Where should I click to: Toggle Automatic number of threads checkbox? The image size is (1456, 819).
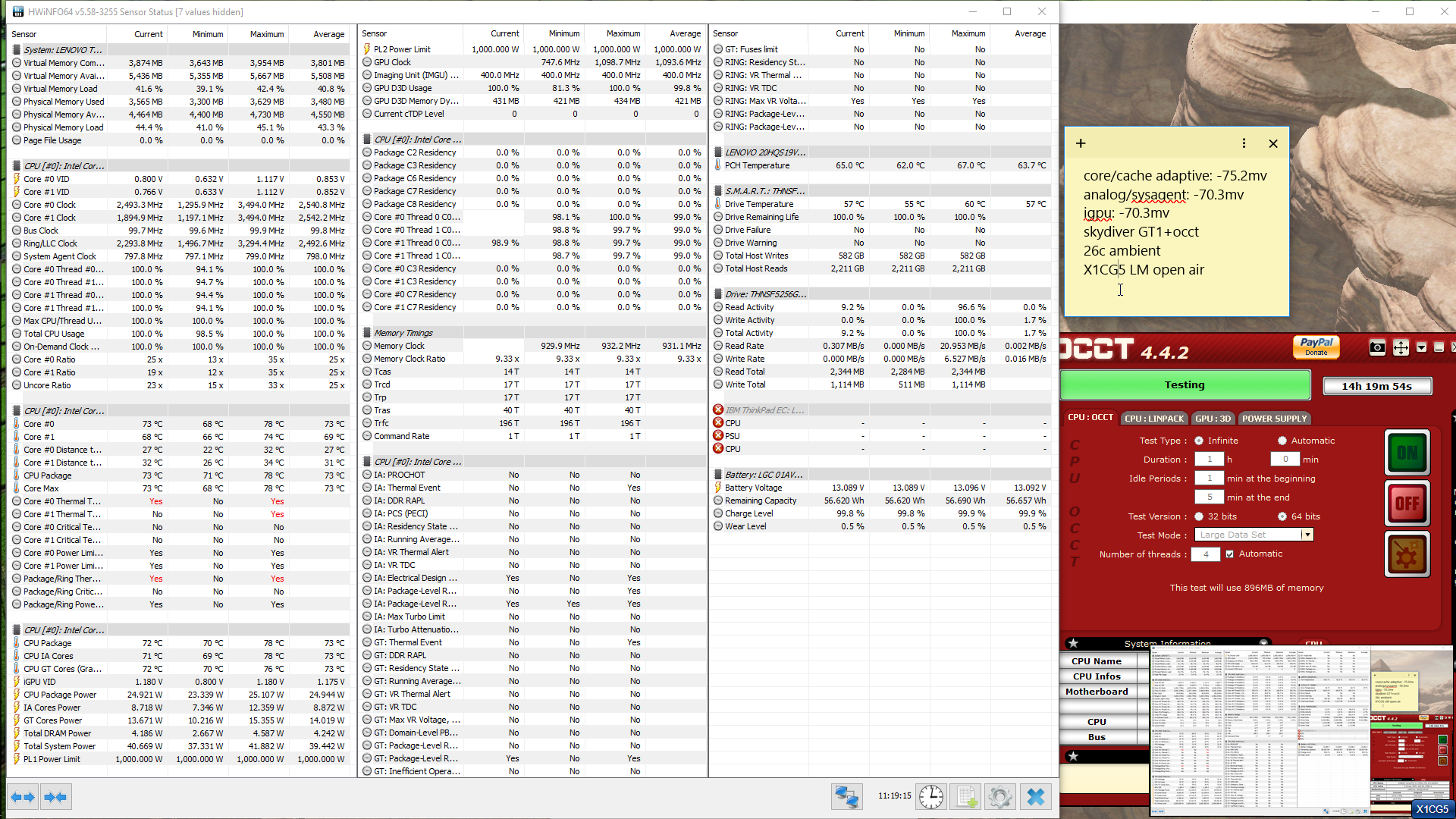click(x=1229, y=554)
